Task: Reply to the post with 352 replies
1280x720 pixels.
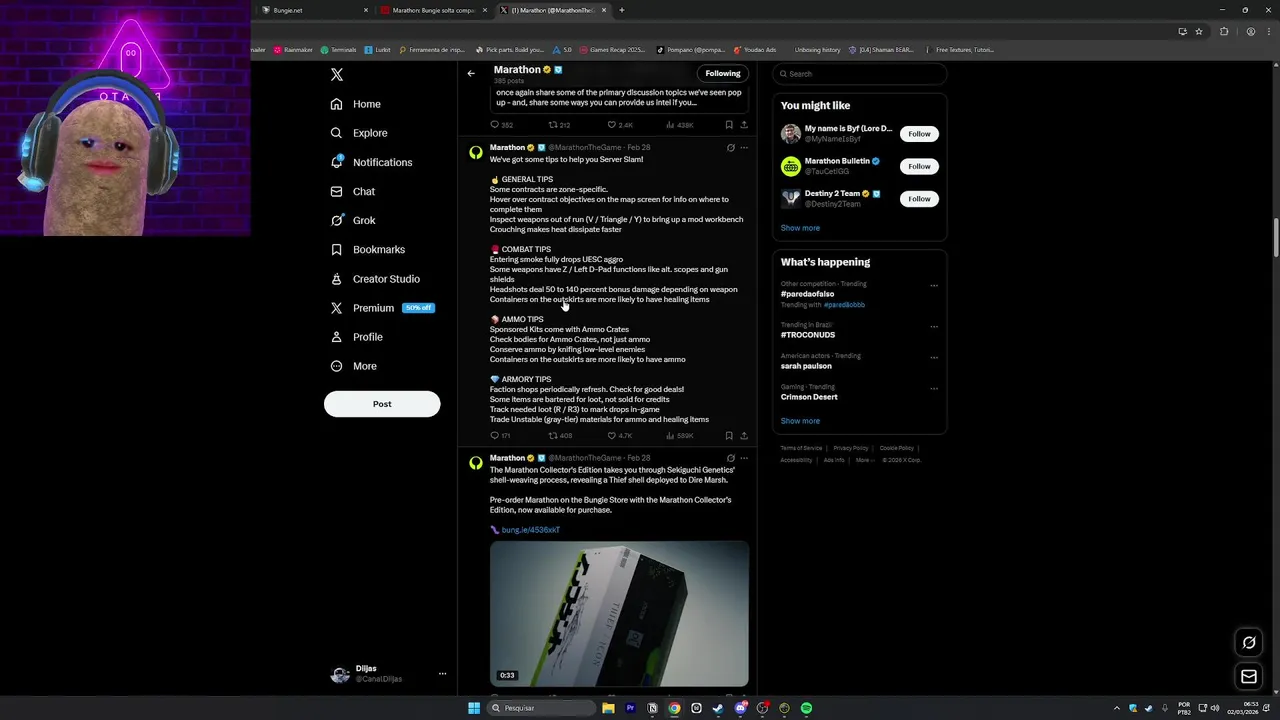Action: click(501, 125)
